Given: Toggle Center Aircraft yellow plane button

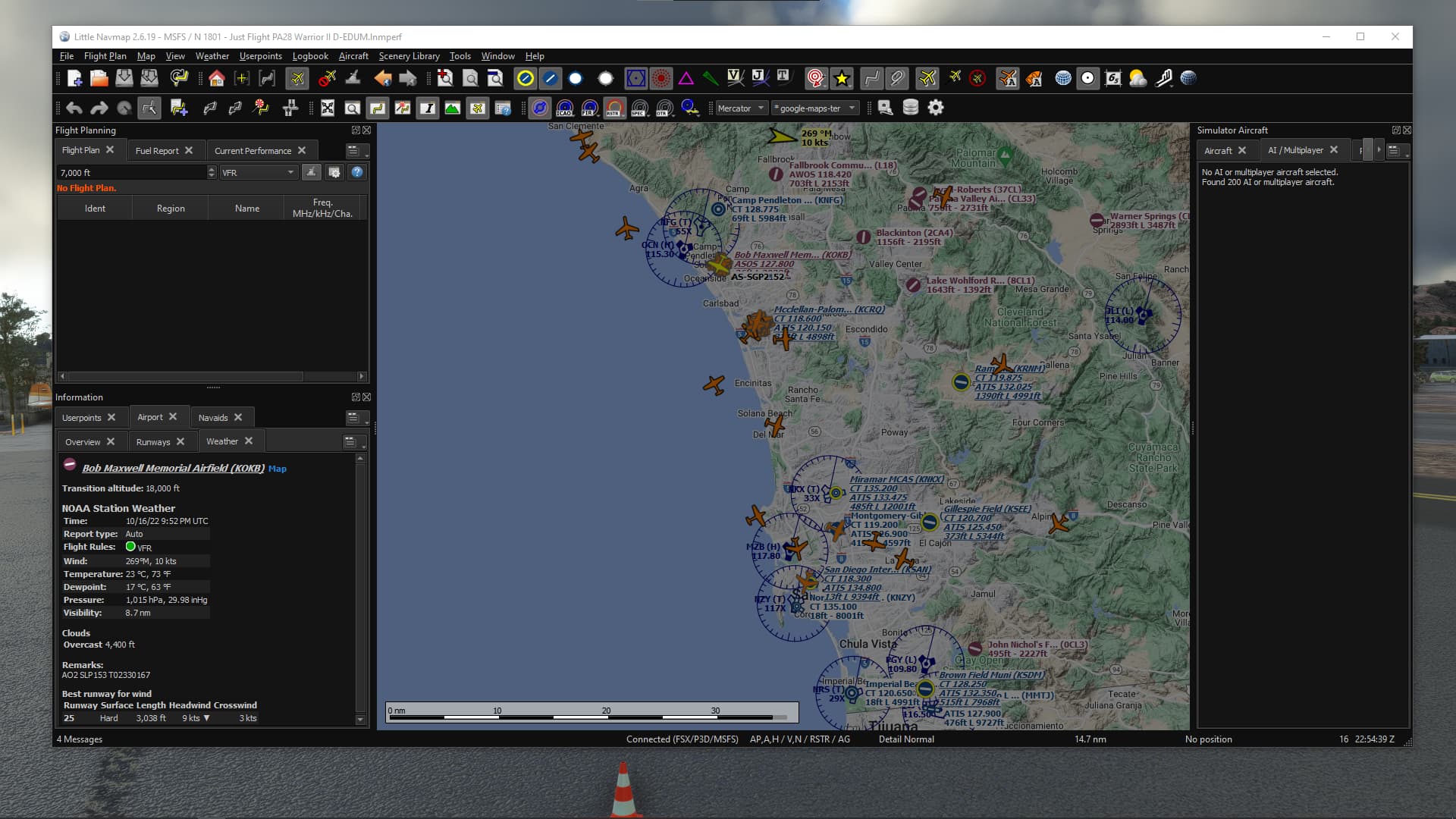Looking at the screenshot, I should (x=297, y=78).
